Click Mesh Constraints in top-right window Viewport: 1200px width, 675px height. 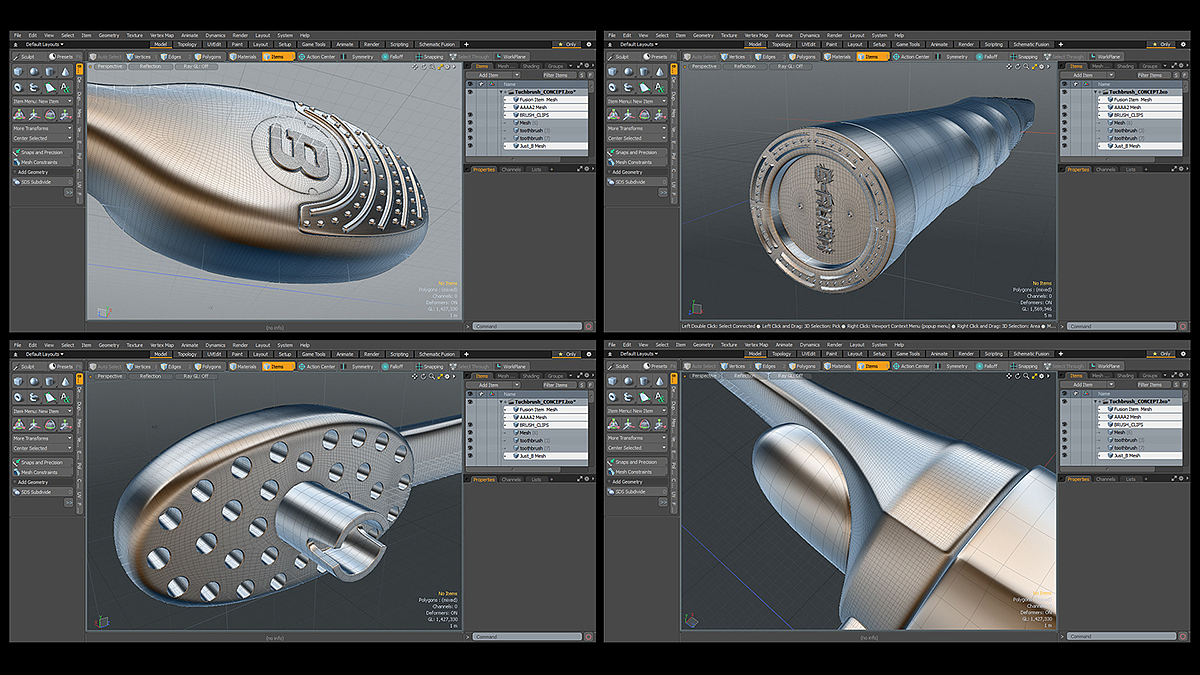[x=637, y=162]
